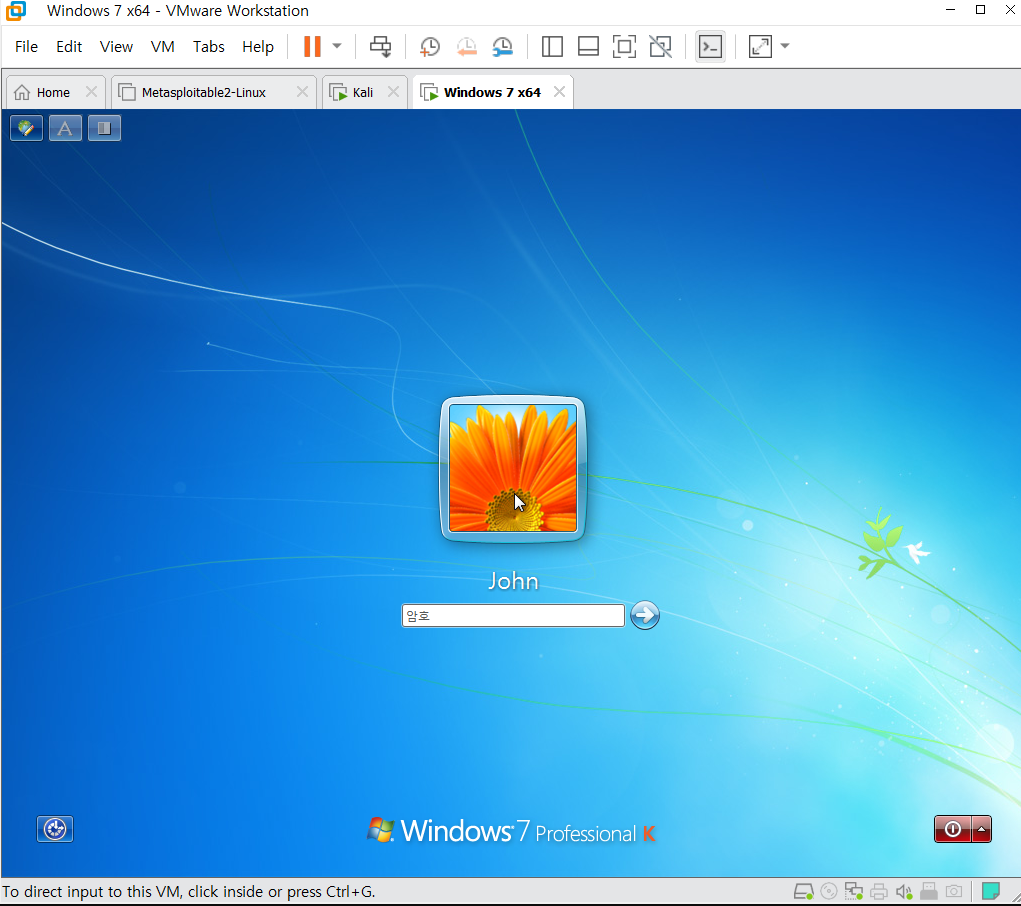Click the hard disk status icon
Image resolution: width=1021 pixels, height=906 pixels.
(x=803, y=891)
